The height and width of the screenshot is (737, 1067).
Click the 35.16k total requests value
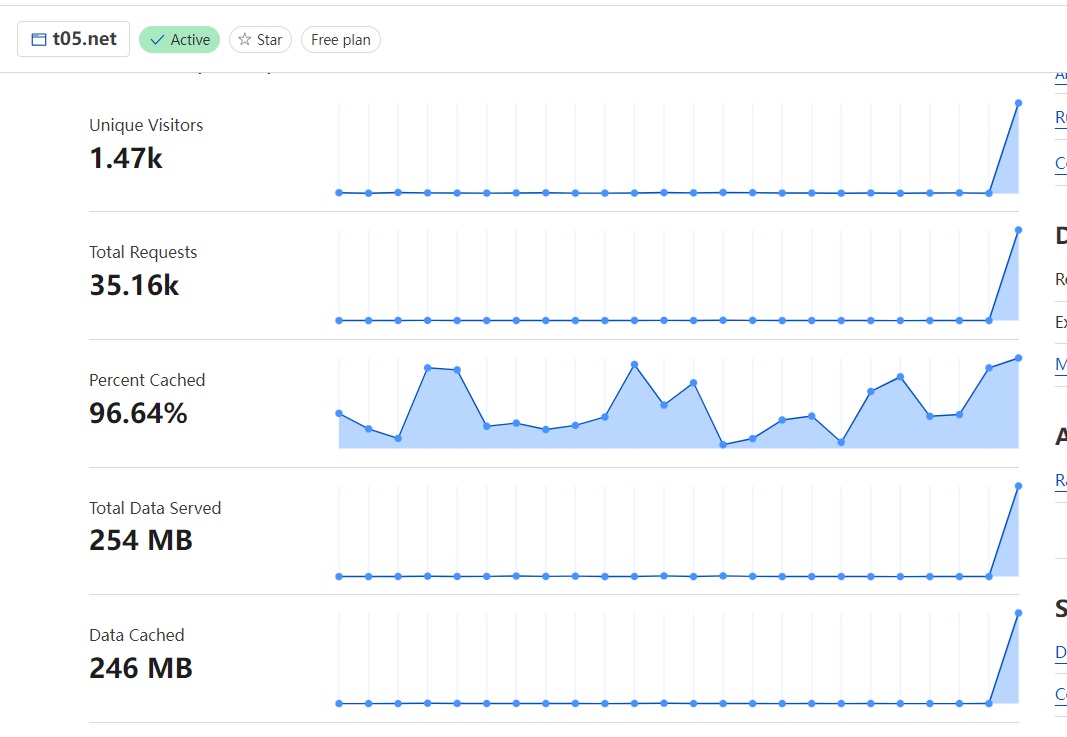(134, 286)
